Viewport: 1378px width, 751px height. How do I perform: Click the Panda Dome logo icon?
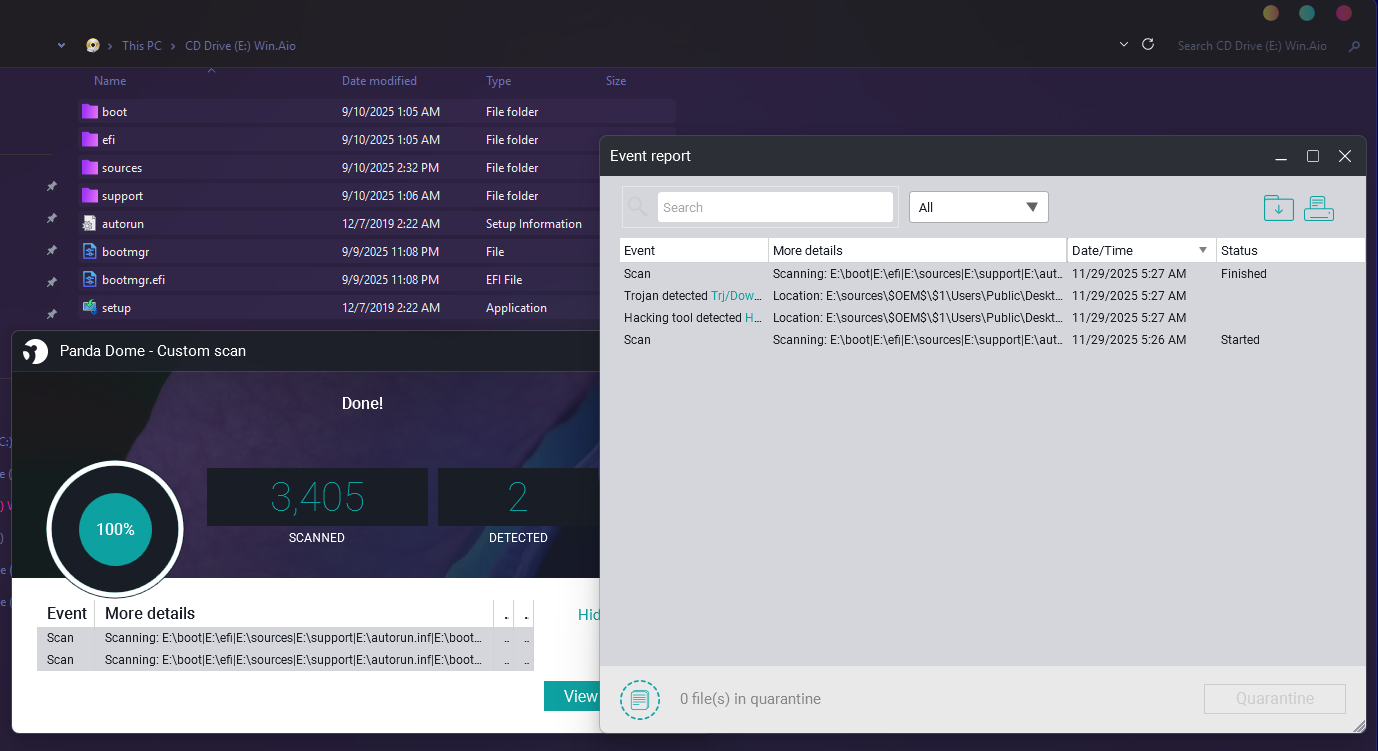(x=35, y=351)
